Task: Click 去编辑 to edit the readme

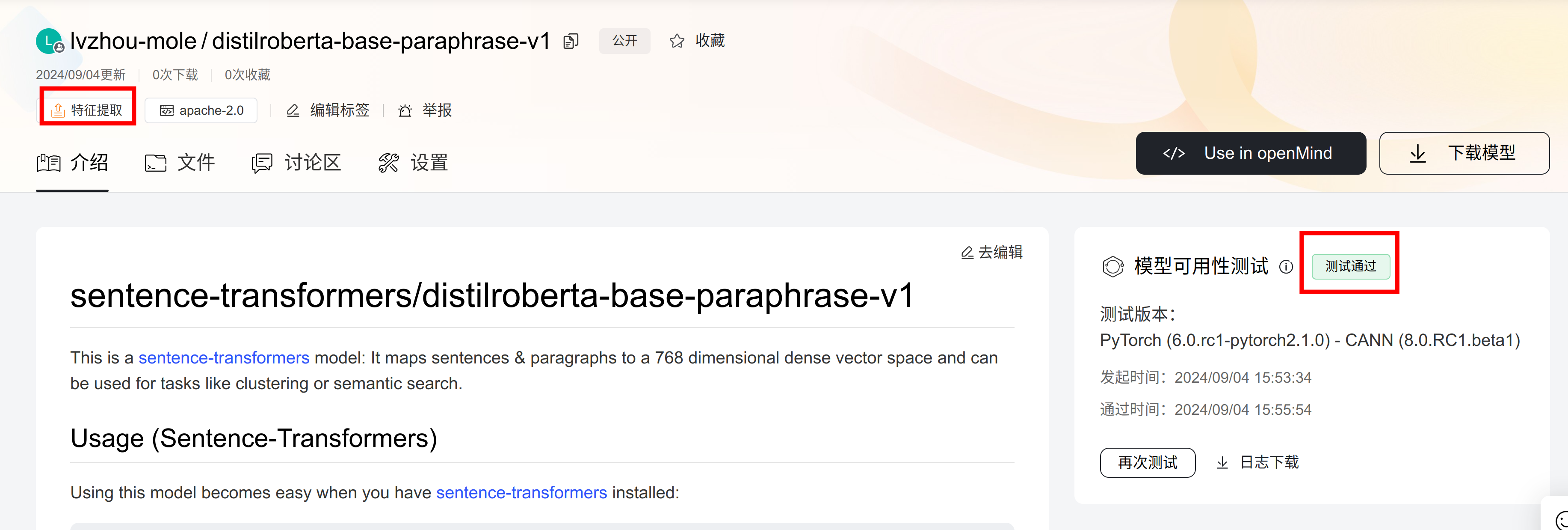Action: pos(991,252)
